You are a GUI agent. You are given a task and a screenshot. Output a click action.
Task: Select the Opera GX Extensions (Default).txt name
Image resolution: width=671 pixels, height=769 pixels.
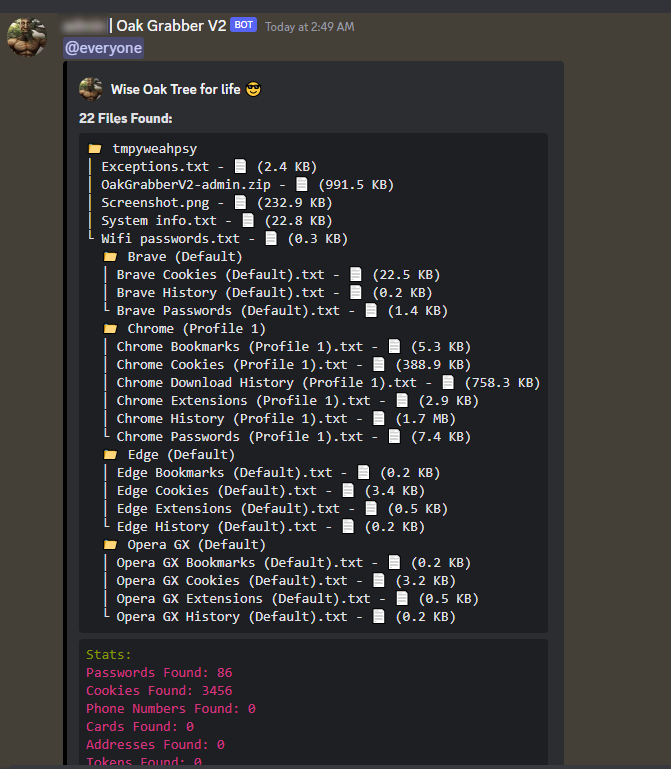coord(243,599)
